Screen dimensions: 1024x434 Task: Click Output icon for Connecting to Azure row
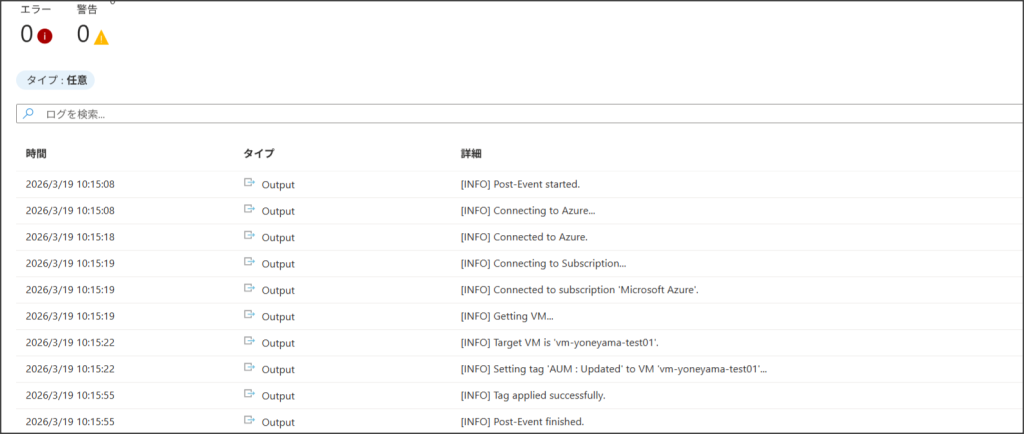(250, 210)
